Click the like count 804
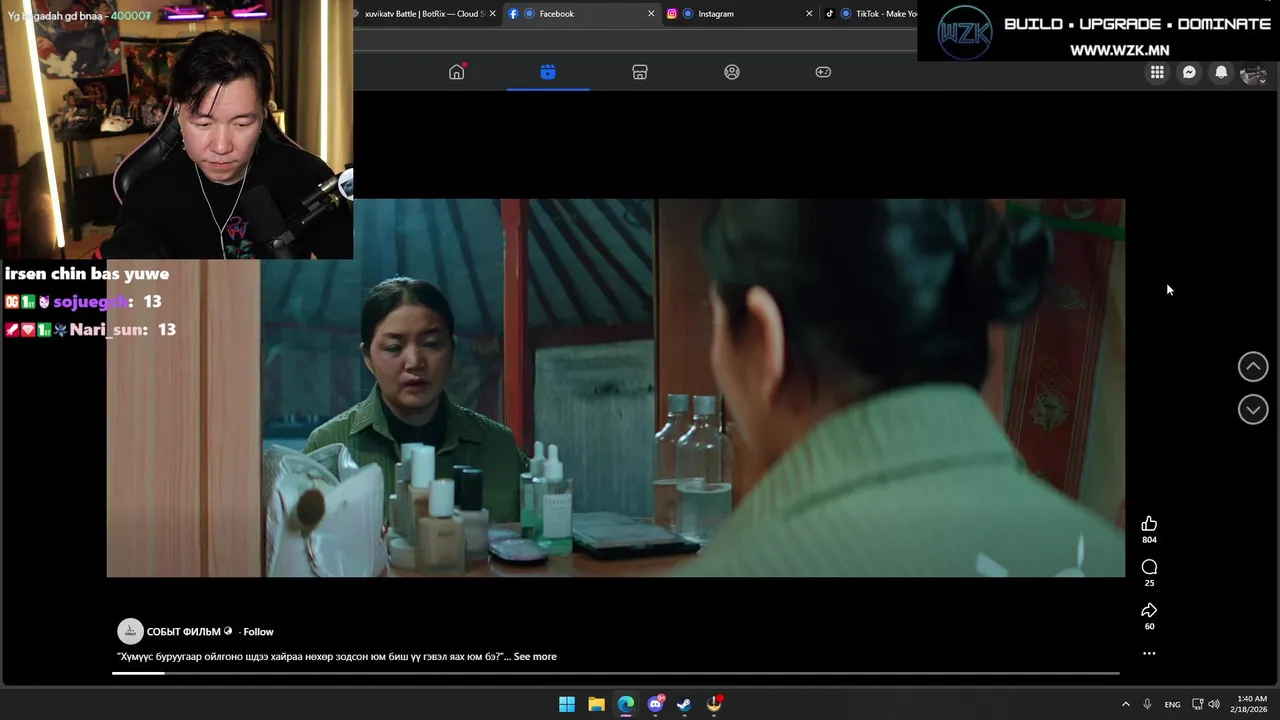 pos(1149,540)
